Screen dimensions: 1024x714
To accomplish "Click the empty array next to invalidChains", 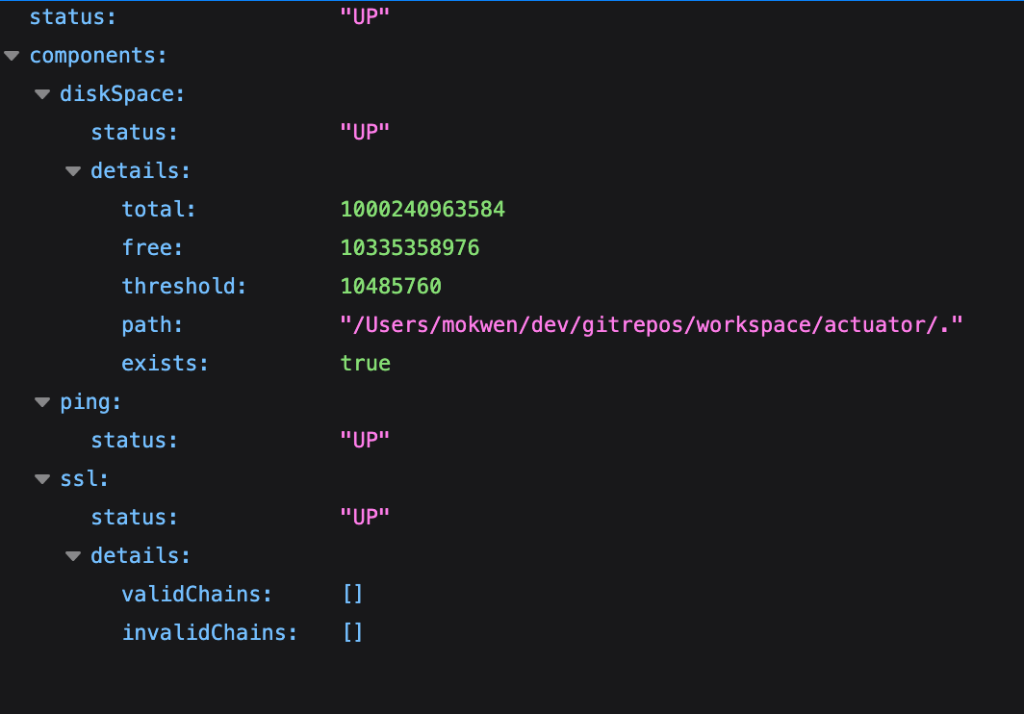I will 352,632.
